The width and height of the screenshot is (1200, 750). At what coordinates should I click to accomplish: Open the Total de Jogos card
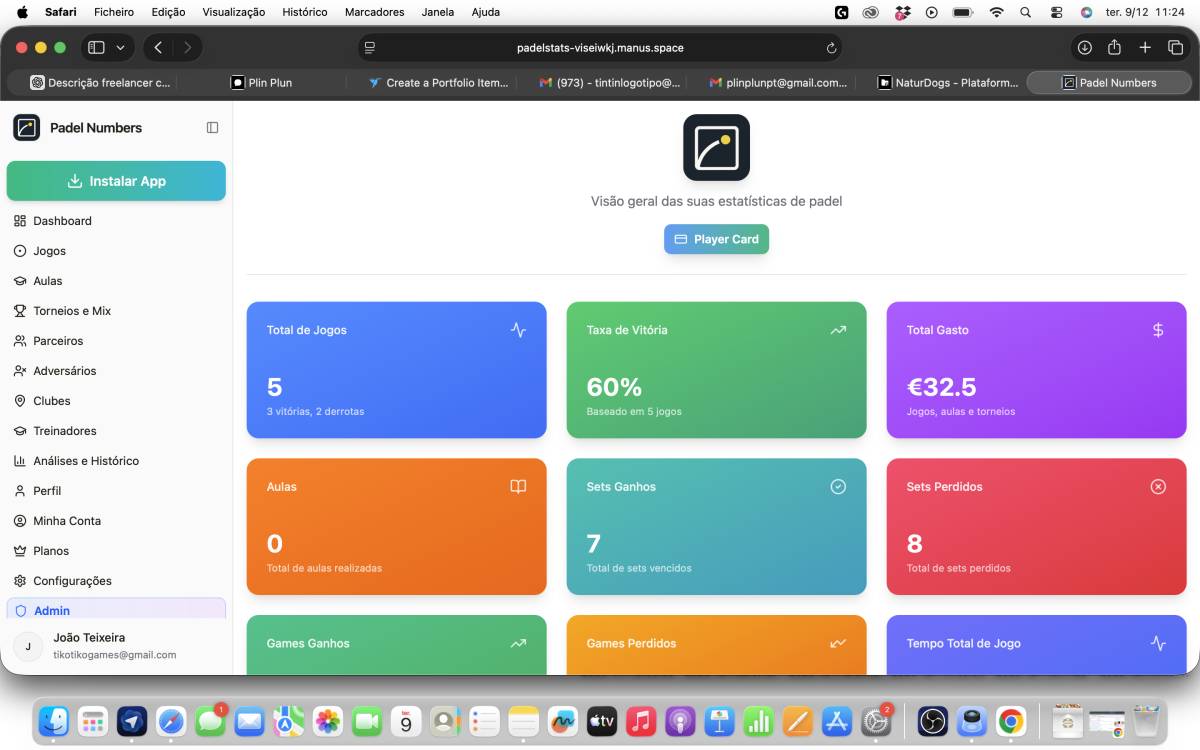(396, 370)
